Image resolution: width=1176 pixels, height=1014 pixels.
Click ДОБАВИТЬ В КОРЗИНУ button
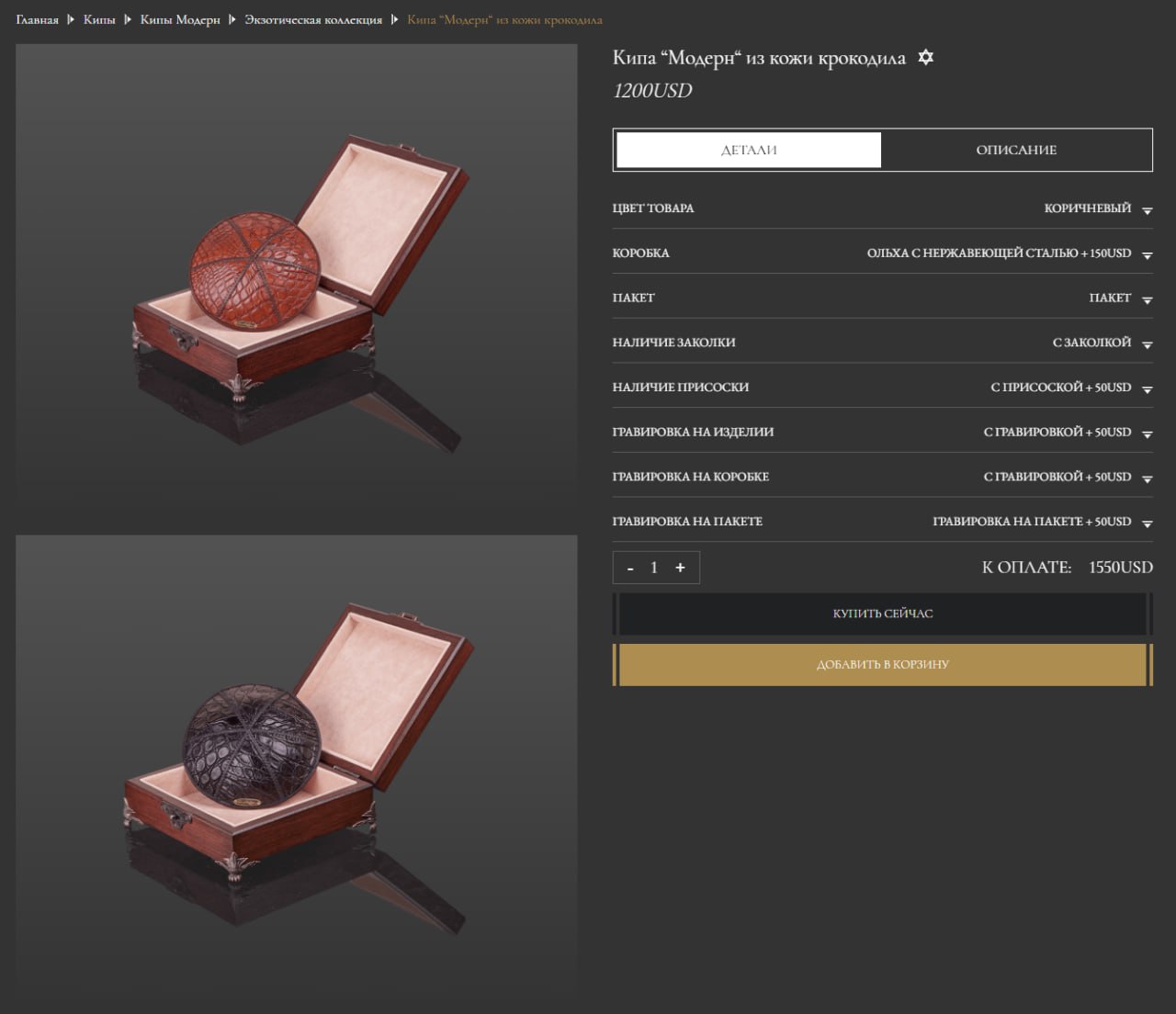(882, 664)
